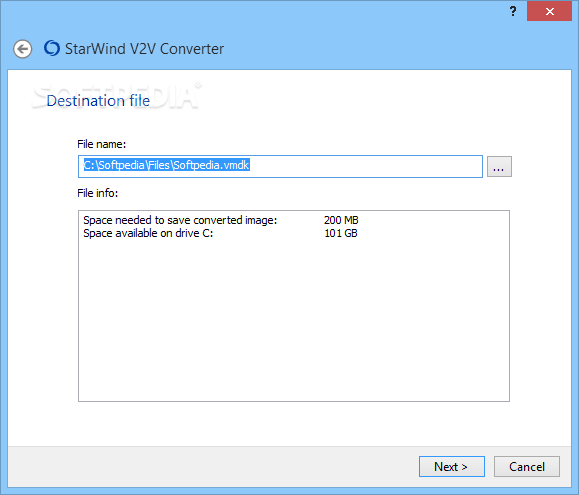Proceed with the Next > button

coord(452,467)
